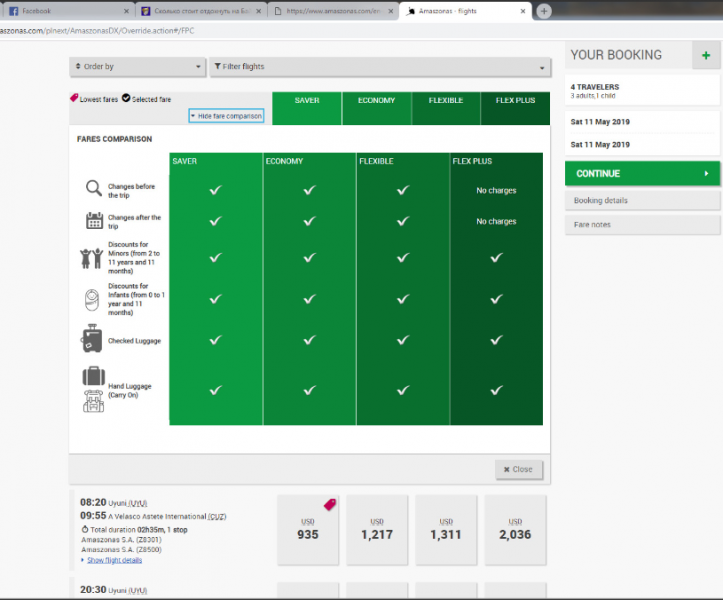
Task: Click the SAVER column header in comparison table
Action: tap(185, 161)
